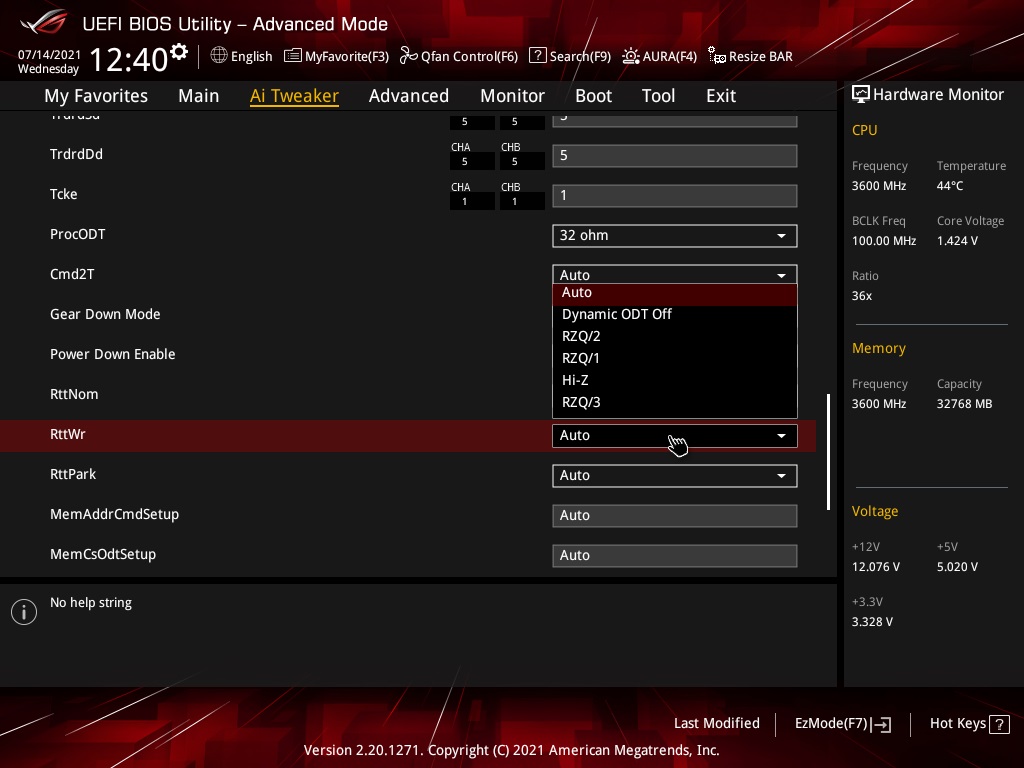This screenshot has width=1024, height=768.
Task: Open the My Favorites tab
Action: click(x=96, y=95)
